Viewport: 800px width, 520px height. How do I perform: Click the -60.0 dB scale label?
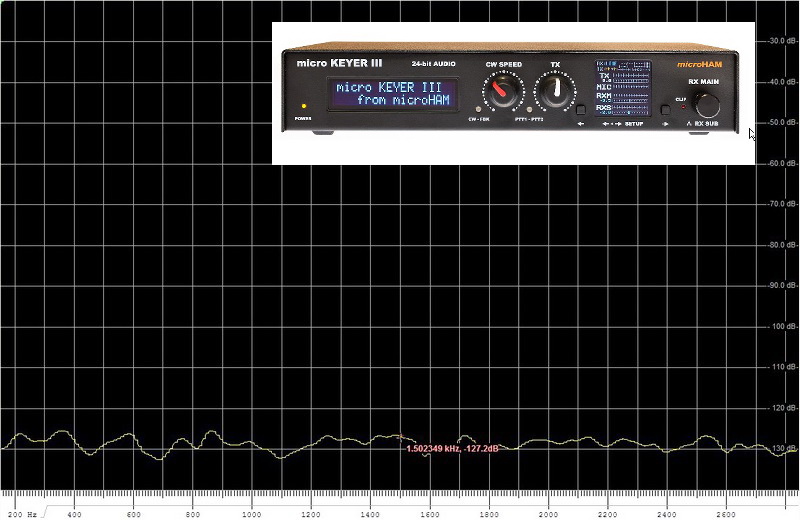click(784, 163)
